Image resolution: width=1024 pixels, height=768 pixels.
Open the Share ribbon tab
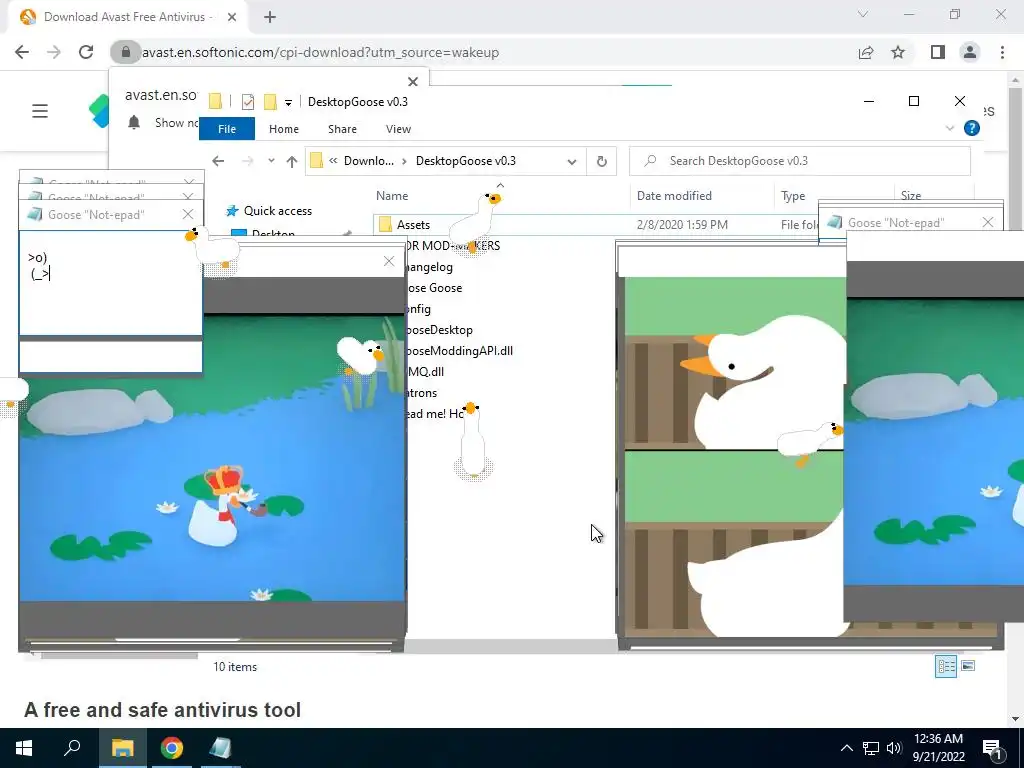click(x=342, y=129)
